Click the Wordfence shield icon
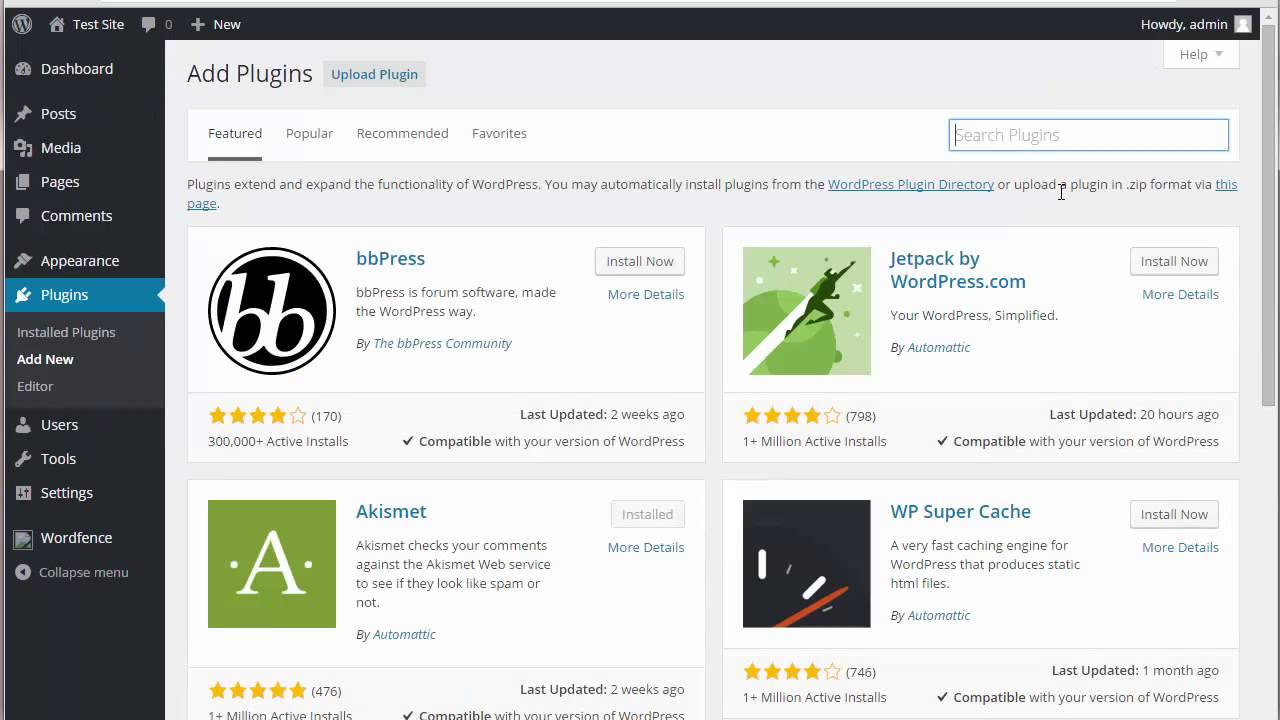This screenshot has height=720, width=1280. pos(23,538)
